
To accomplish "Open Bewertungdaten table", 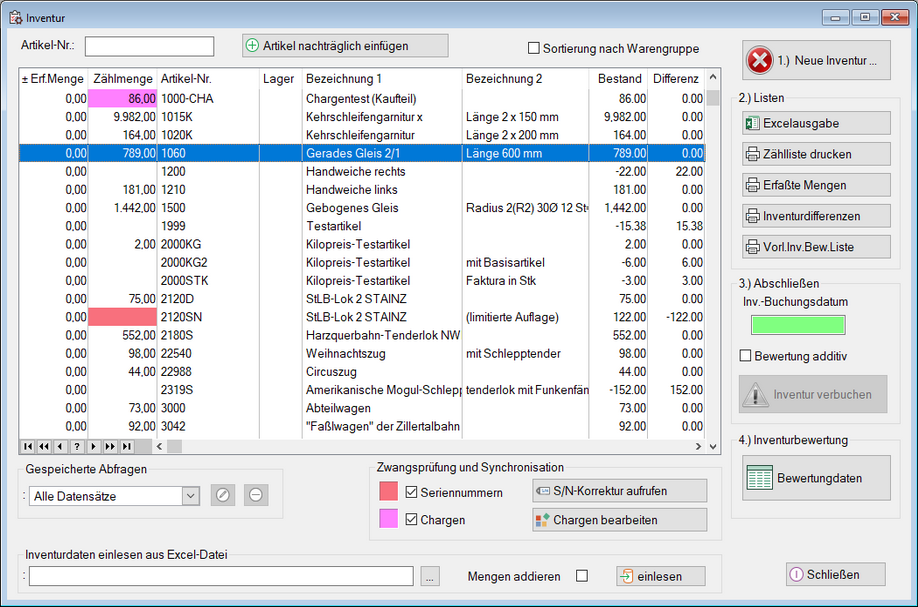I will tap(816, 478).
